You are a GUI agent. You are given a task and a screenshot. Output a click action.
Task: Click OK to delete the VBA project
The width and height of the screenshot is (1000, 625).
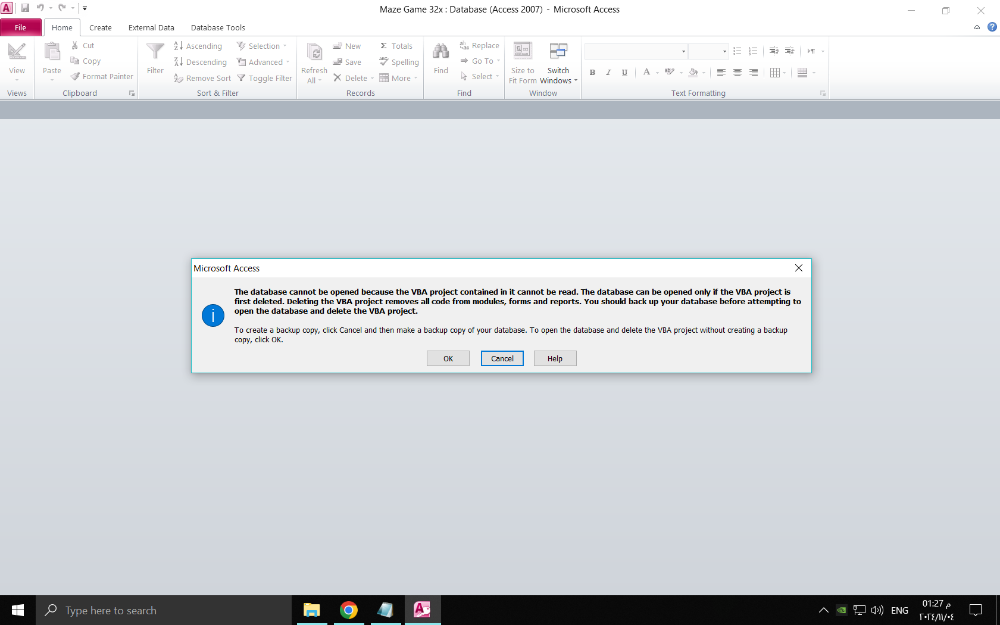(448, 358)
